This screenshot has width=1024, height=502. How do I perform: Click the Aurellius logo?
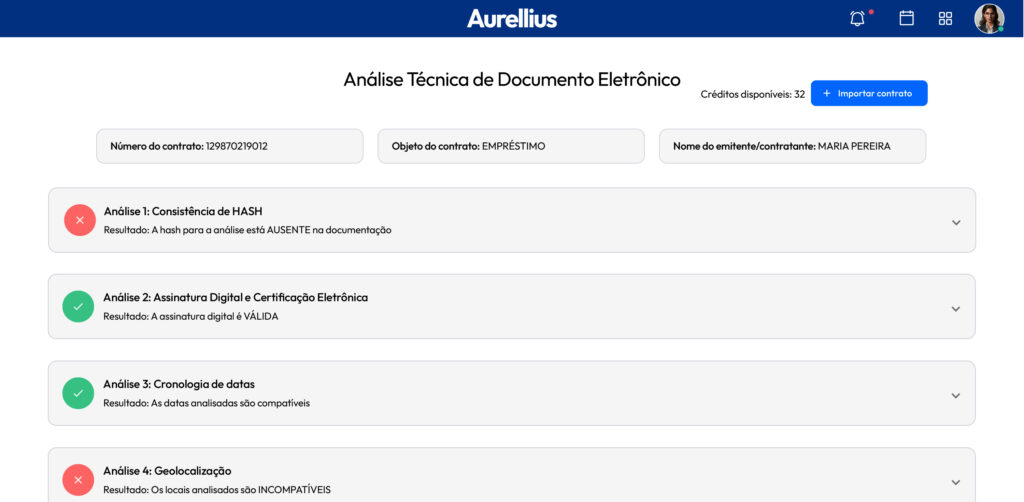512,18
